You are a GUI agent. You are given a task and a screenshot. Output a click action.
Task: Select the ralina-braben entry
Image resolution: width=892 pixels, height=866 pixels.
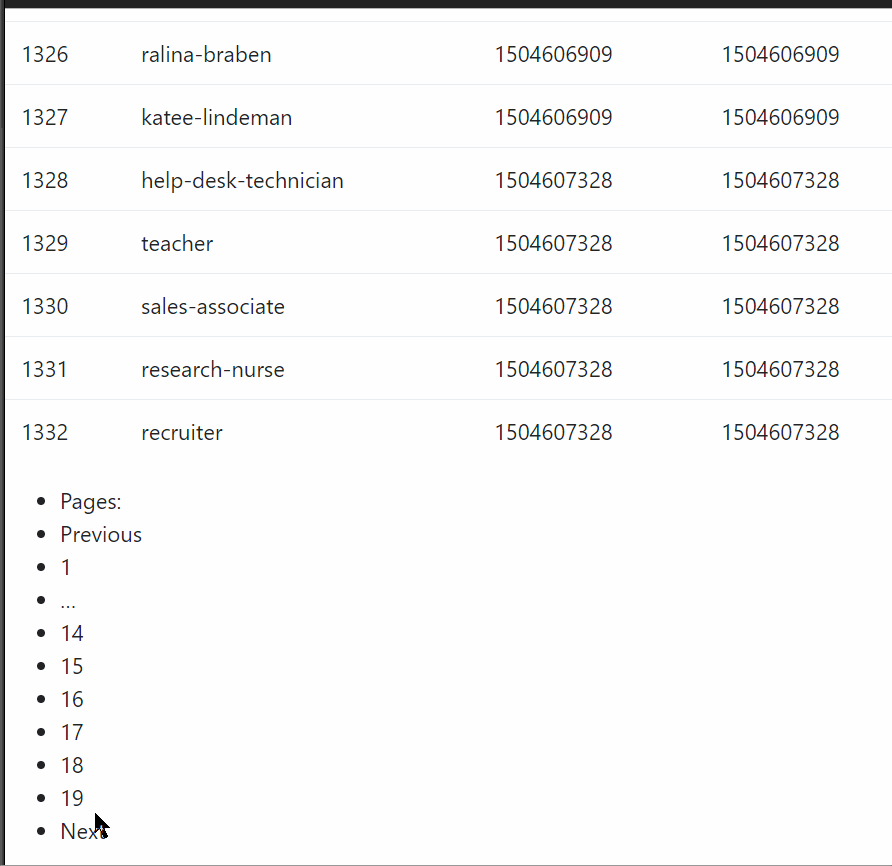206,55
